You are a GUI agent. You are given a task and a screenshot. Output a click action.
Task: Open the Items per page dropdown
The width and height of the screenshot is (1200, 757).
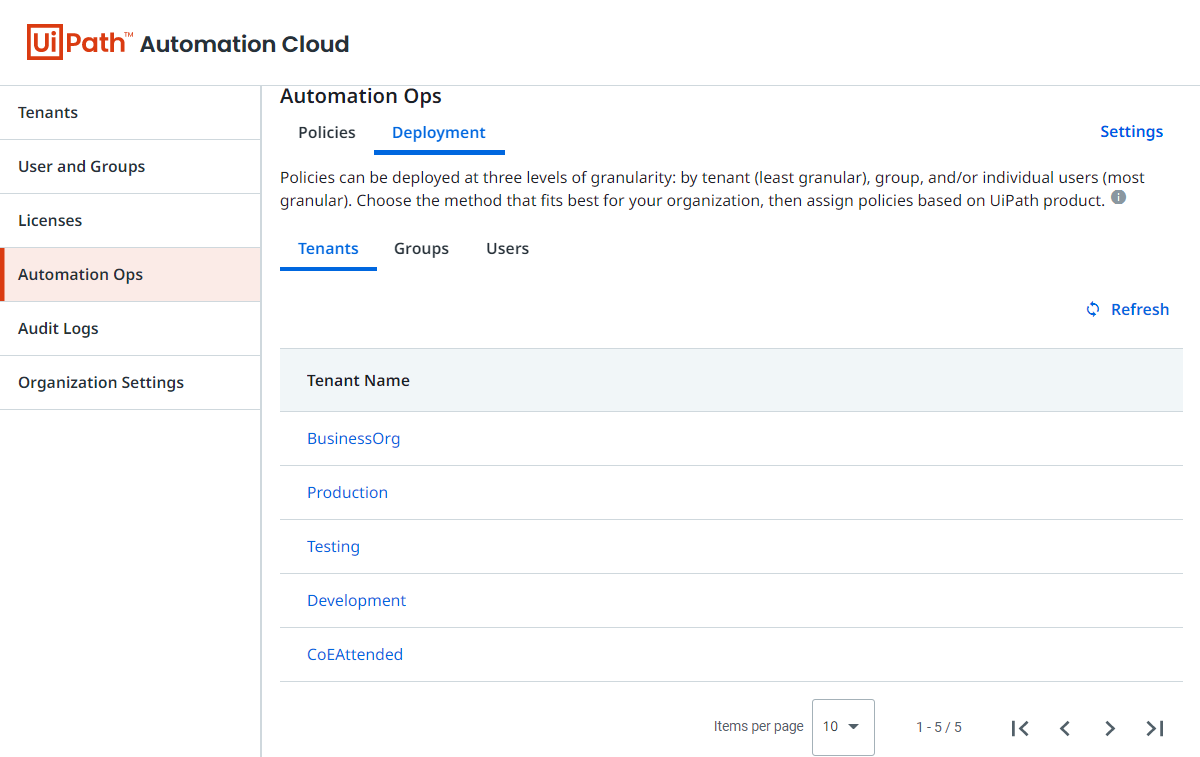pos(843,727)
